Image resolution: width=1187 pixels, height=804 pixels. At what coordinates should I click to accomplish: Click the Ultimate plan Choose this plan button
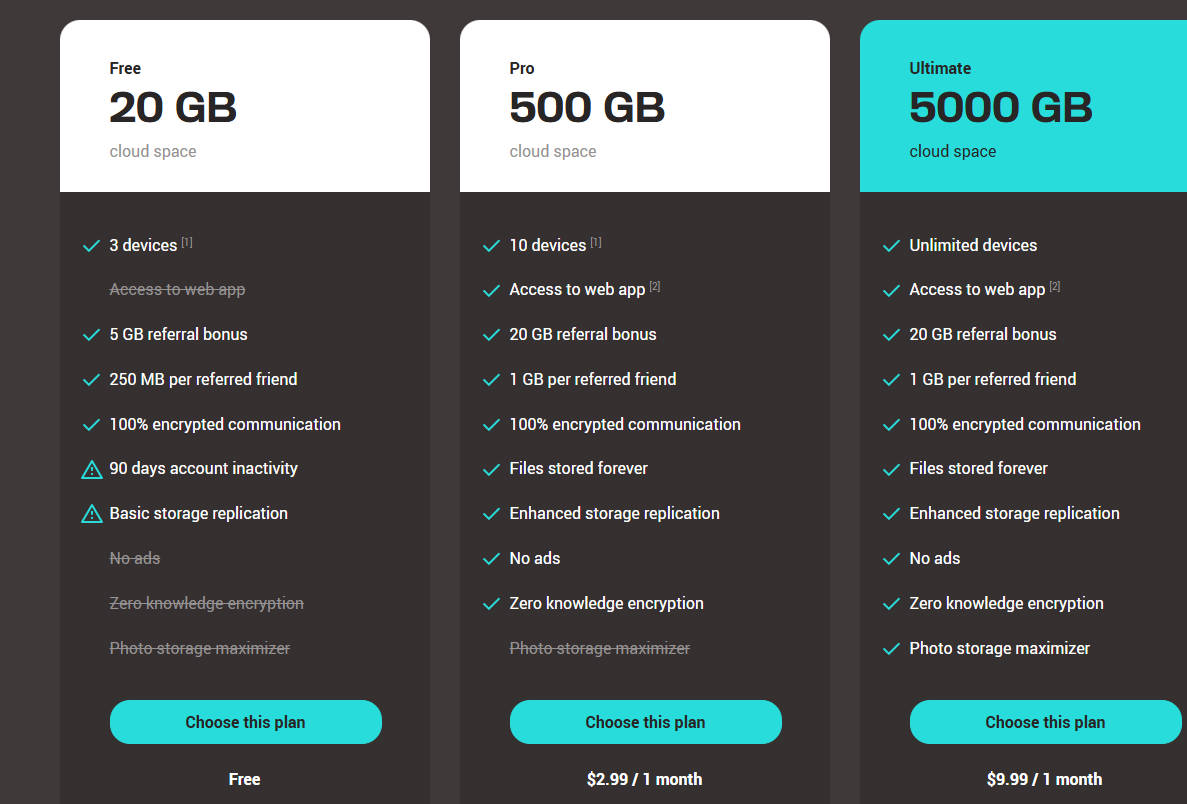(x=1045, y=721)
